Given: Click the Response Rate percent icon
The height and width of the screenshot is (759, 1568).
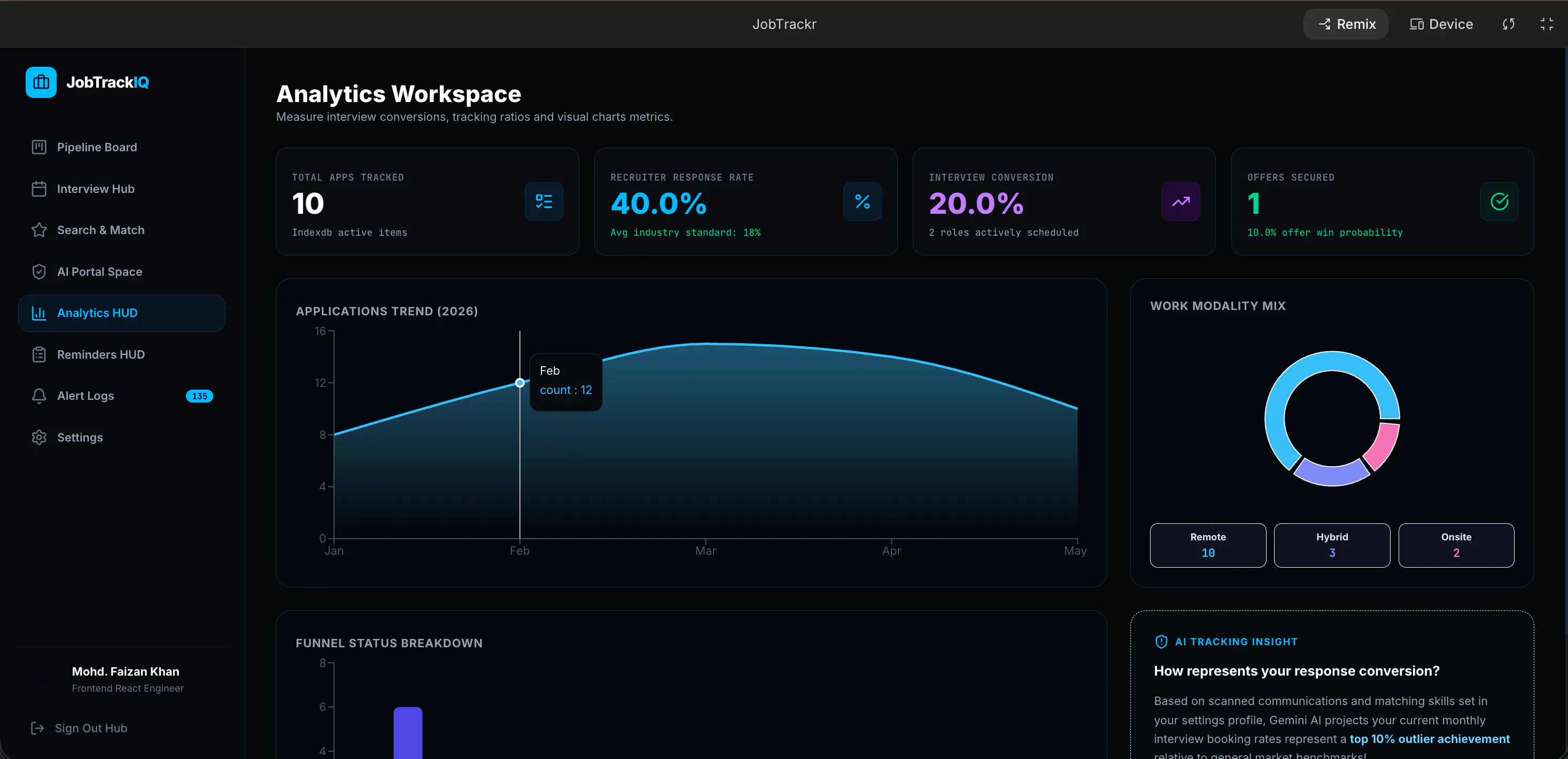Looking at the screenshot, I should 862,202.
